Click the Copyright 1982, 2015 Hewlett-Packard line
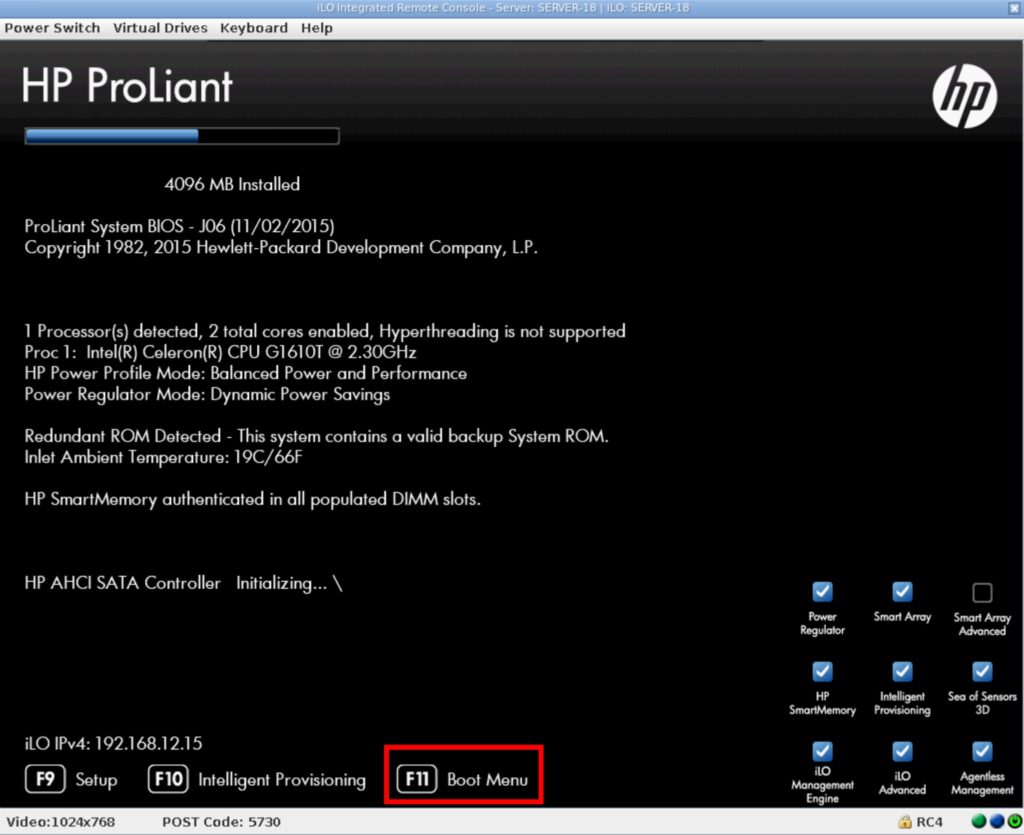 pyautogui.click(x=281, y=247)
